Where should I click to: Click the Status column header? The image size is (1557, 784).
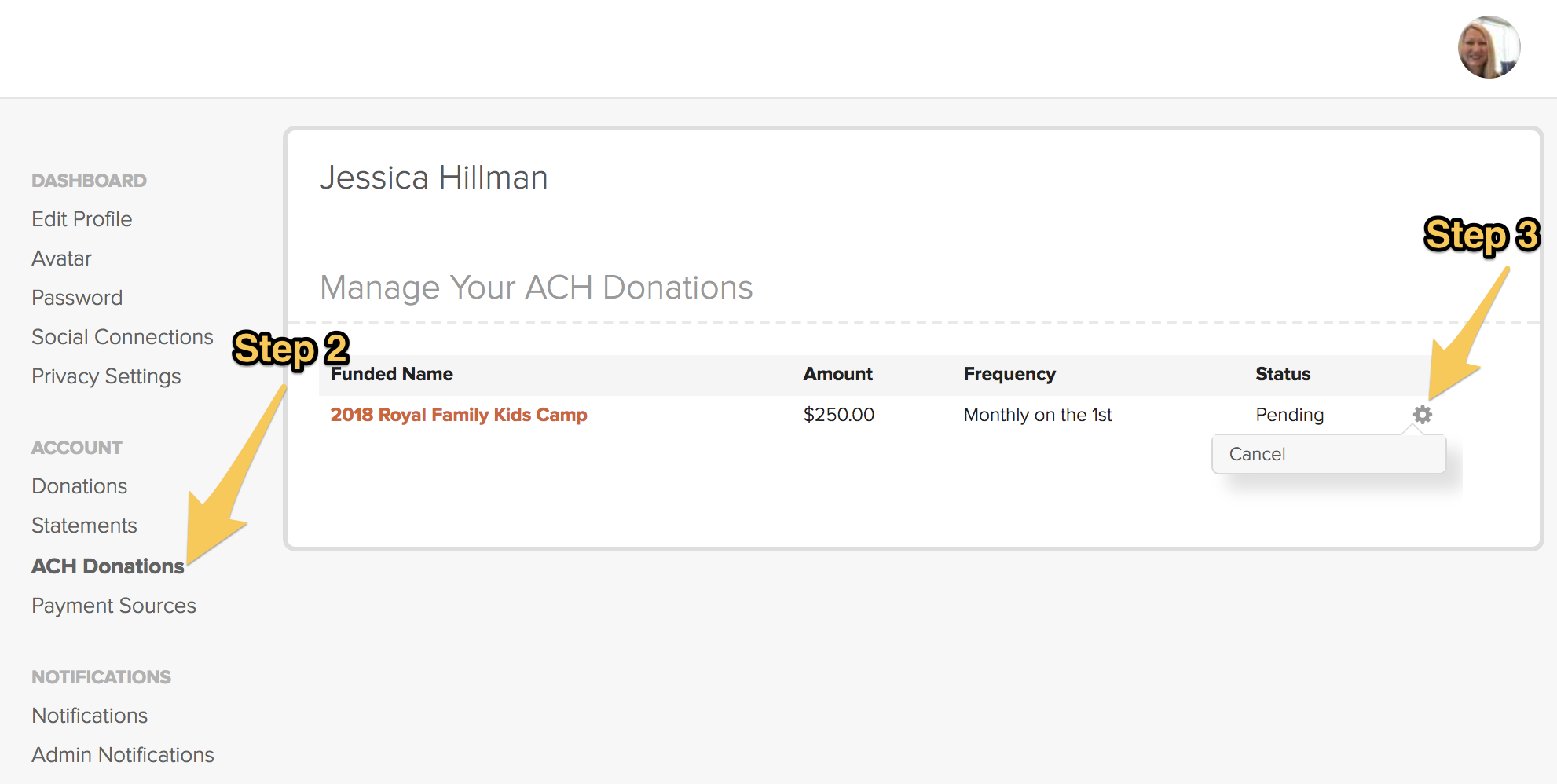(x=1283, y=374)
